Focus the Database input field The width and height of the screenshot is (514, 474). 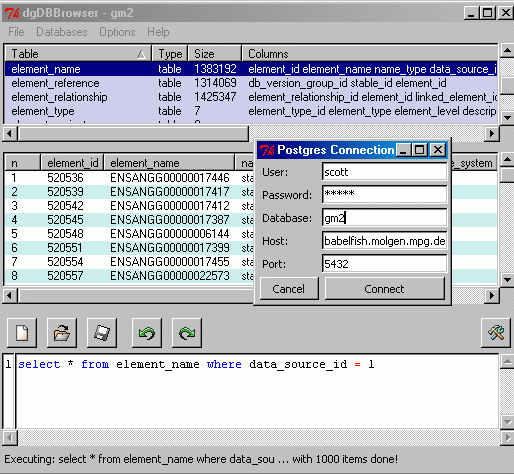point(384,218)
